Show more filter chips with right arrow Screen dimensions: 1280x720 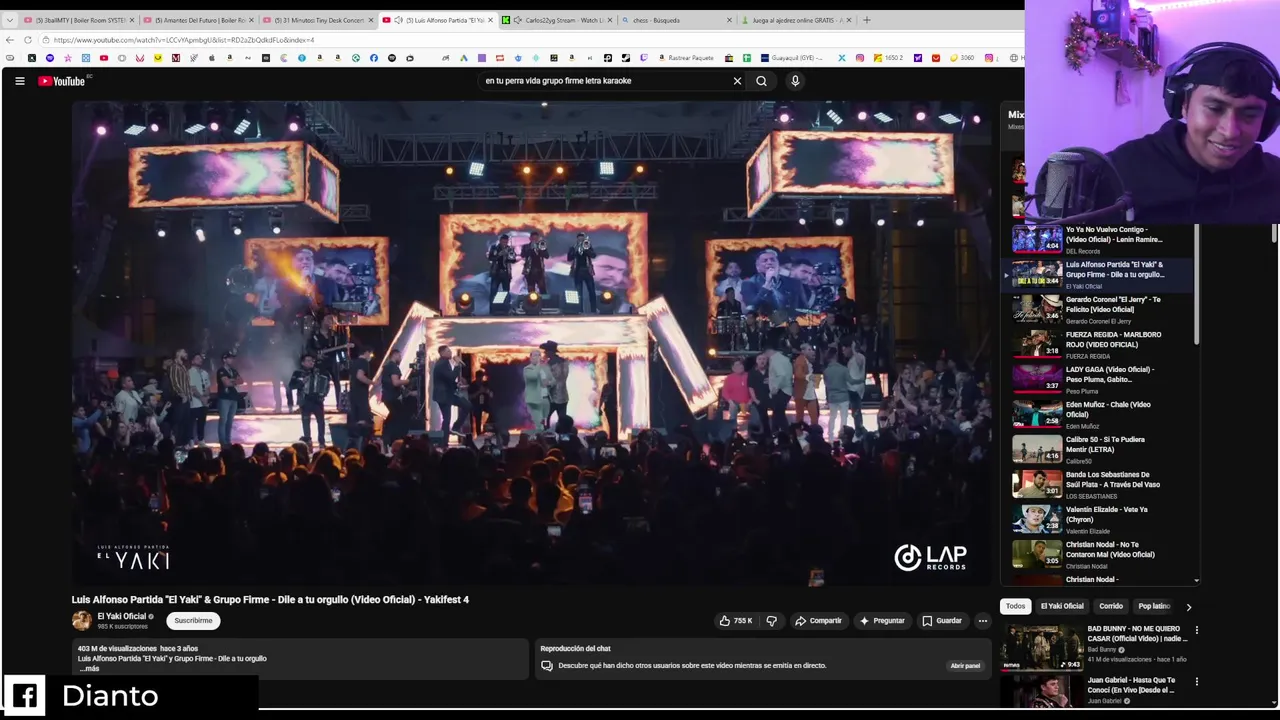(1188, 606)
